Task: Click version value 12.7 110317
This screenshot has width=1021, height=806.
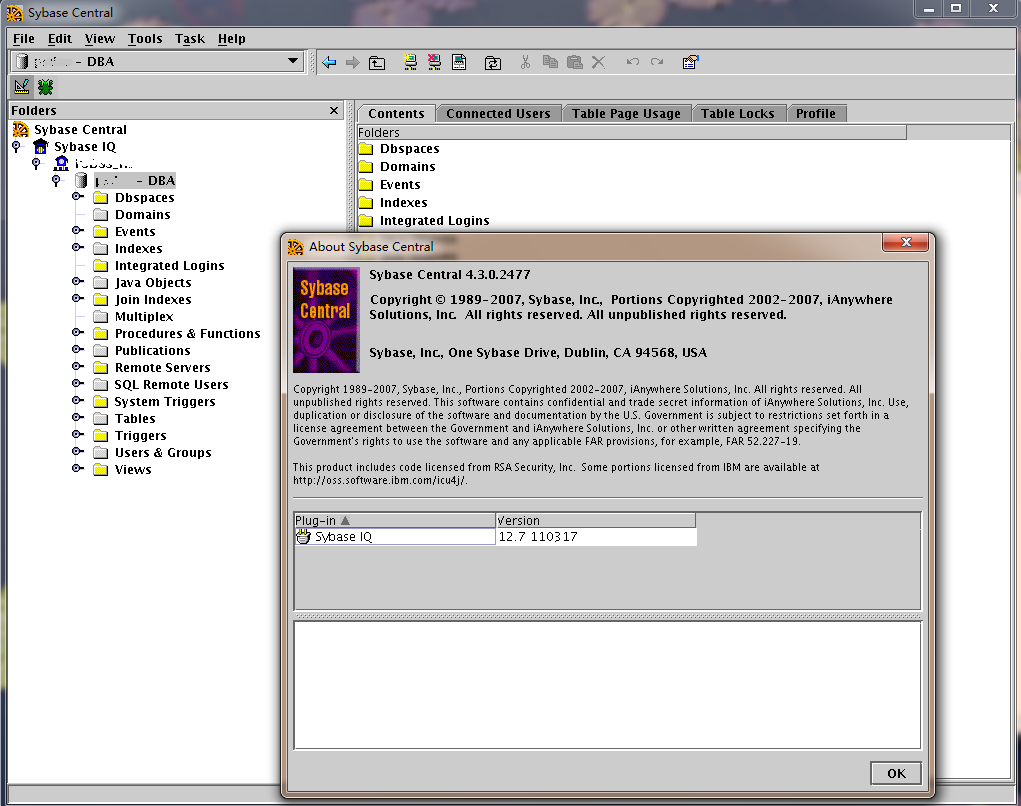Action: pos(538,536)
